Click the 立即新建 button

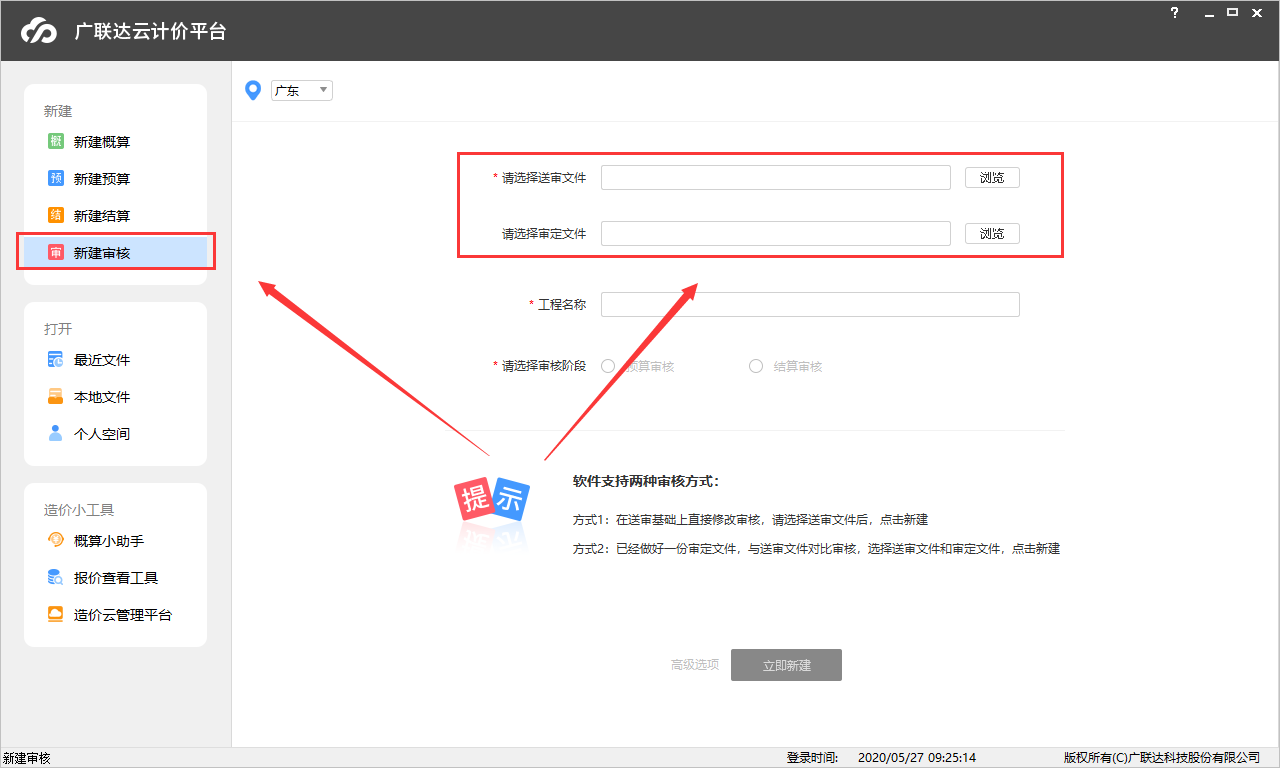click(x=786, y=665)
